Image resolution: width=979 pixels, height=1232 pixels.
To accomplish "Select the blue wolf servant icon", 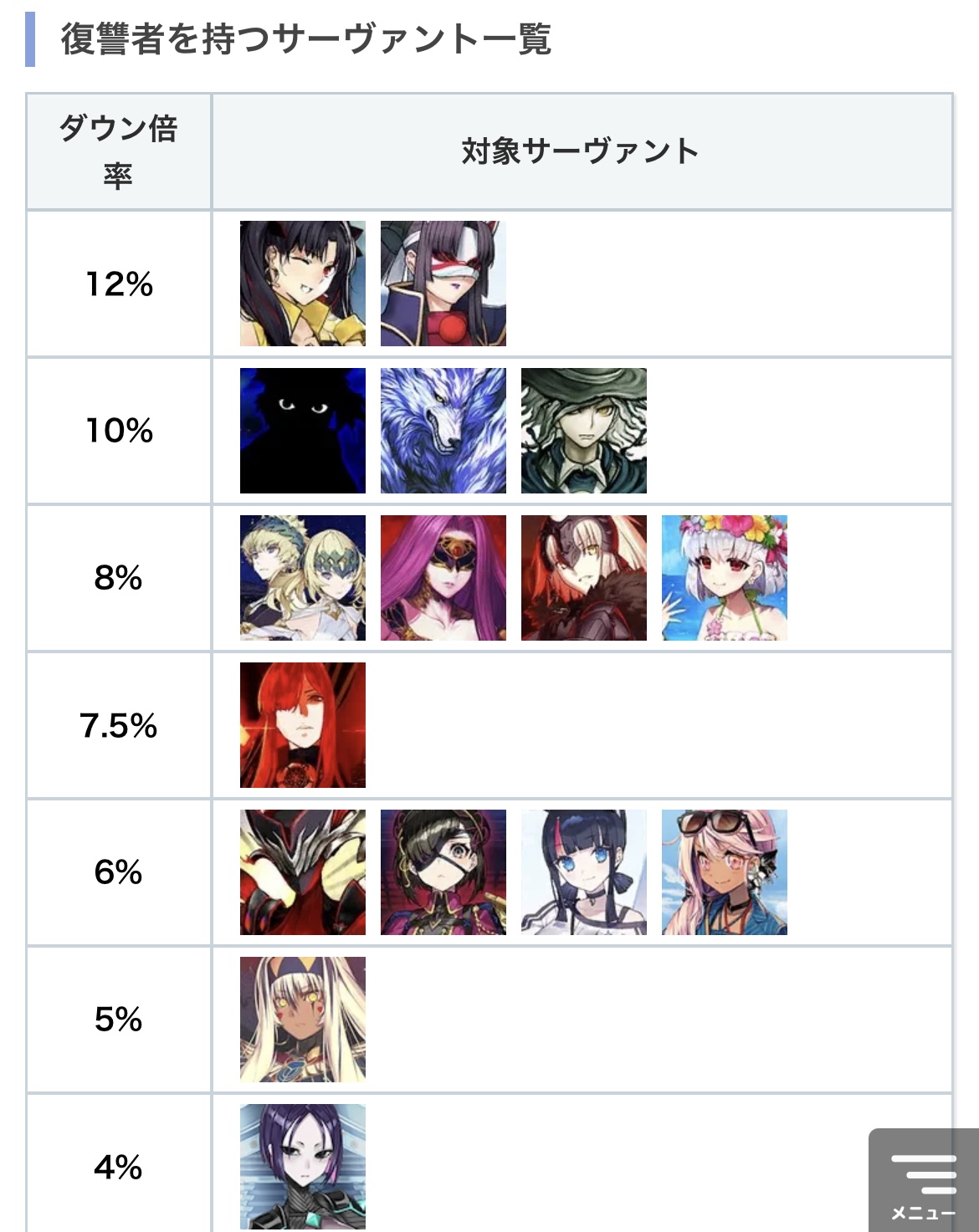I will pos(443,431).
